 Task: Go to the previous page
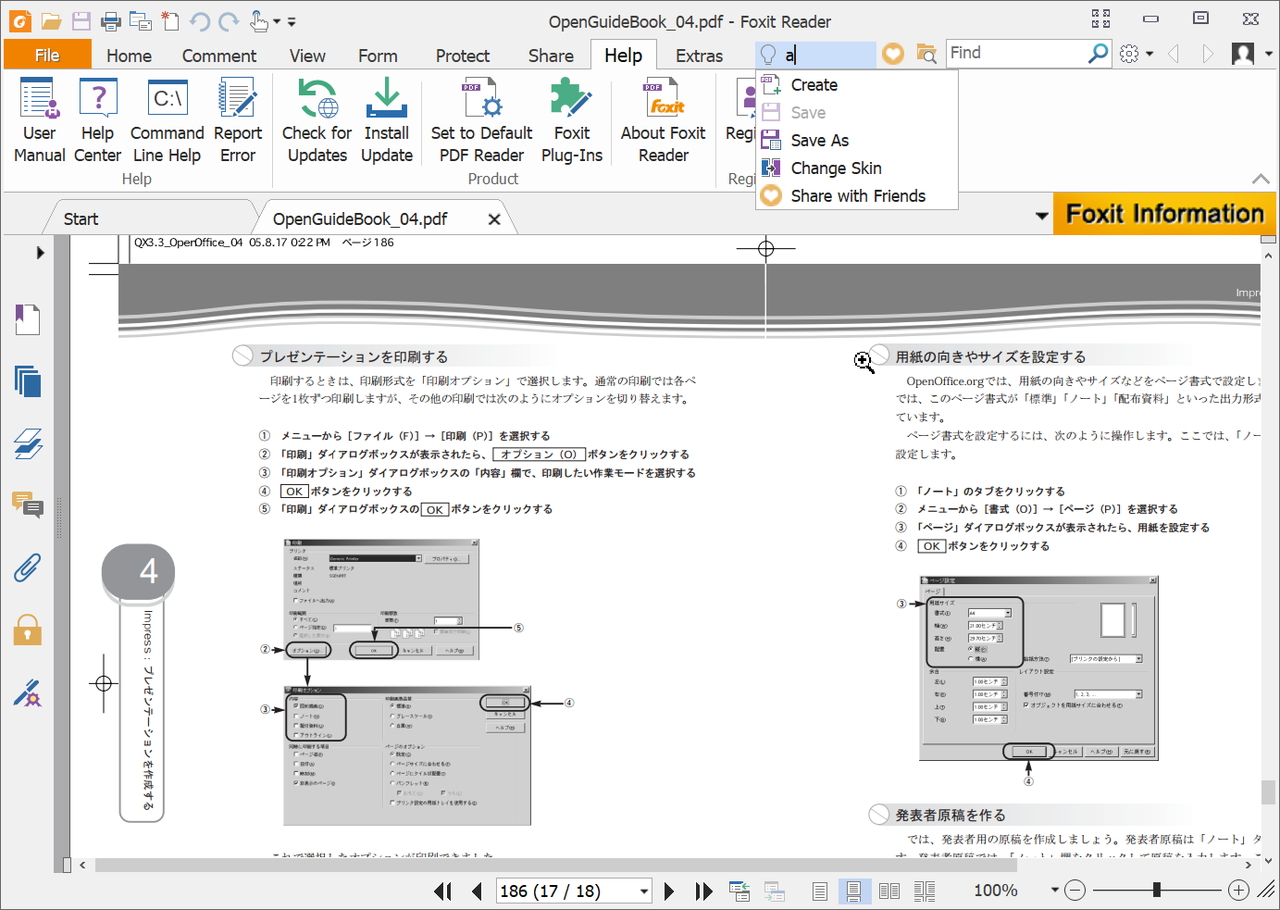click(x=476, y=891)
